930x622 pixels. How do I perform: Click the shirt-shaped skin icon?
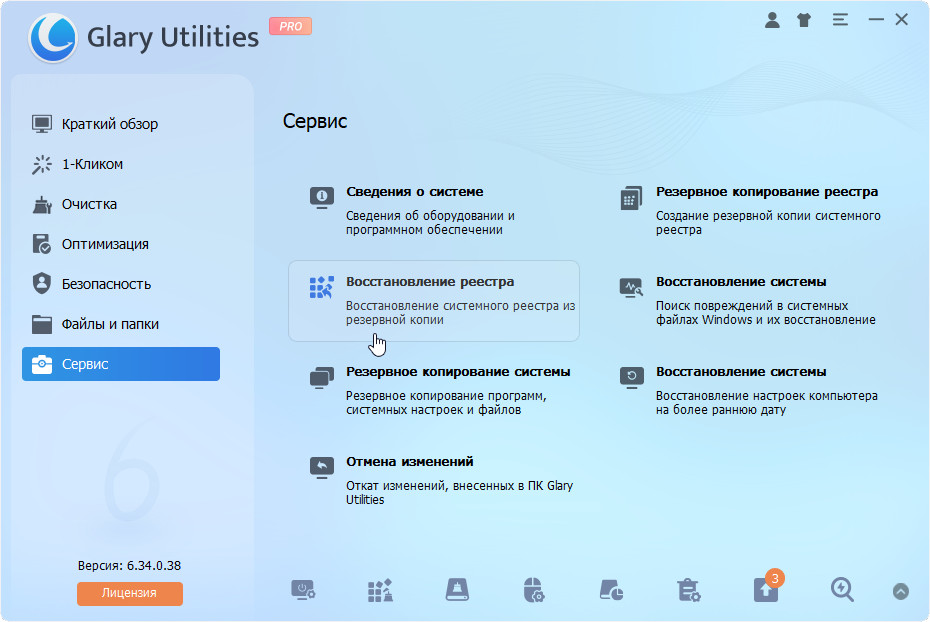[x=805, y=19]
